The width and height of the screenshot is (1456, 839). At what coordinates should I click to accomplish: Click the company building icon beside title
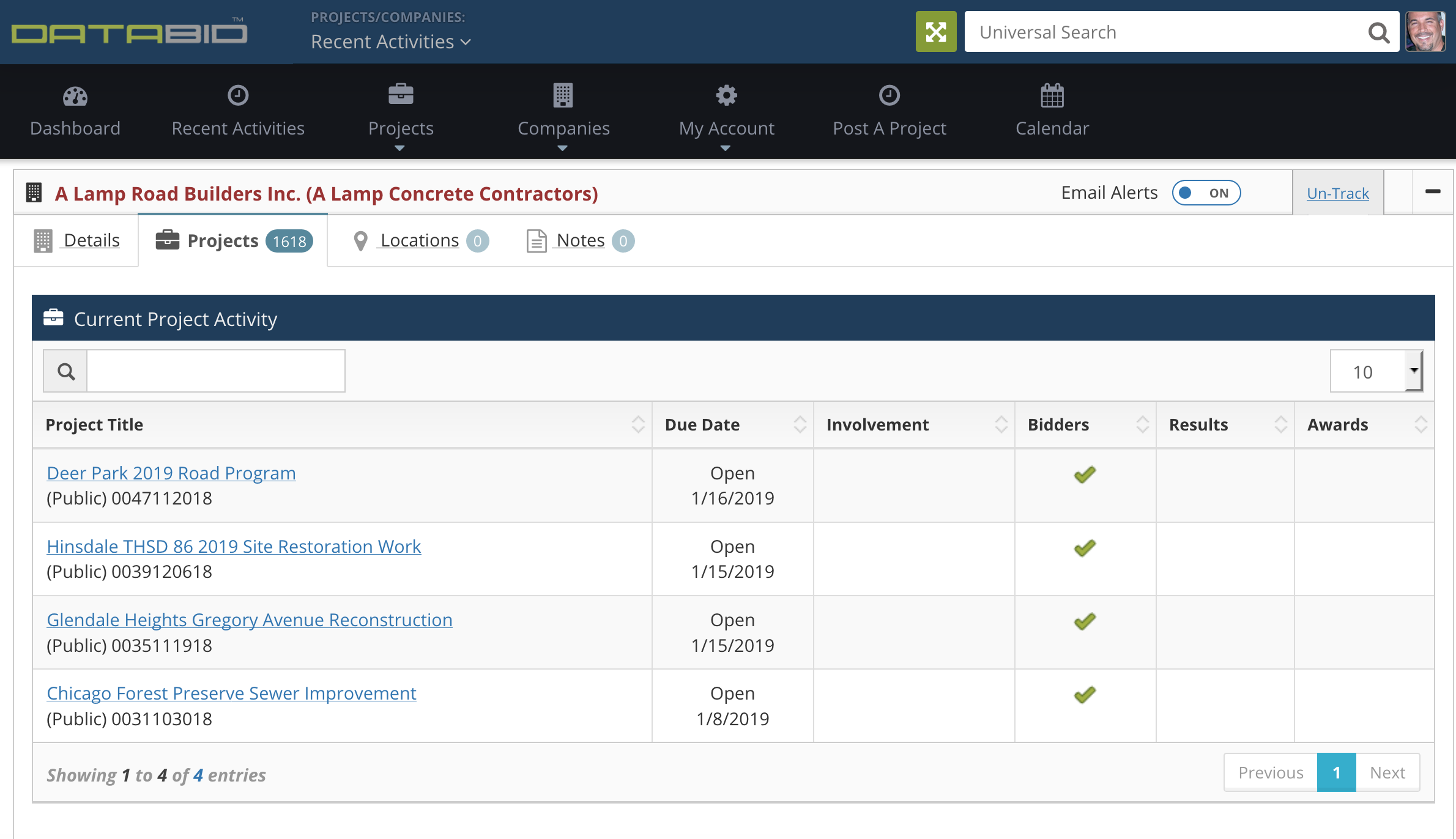point(34,193)
